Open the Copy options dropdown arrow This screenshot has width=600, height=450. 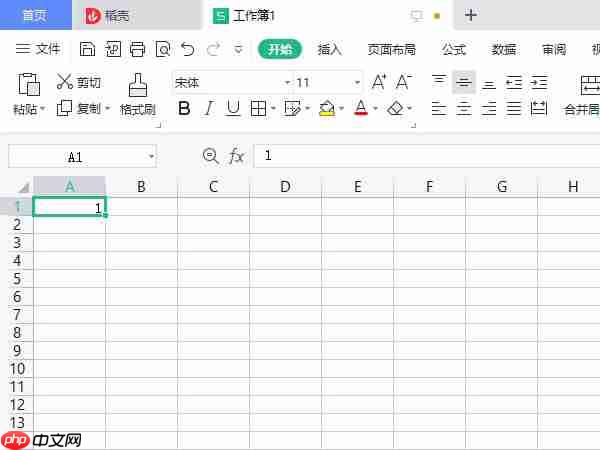tap(108, 109)
